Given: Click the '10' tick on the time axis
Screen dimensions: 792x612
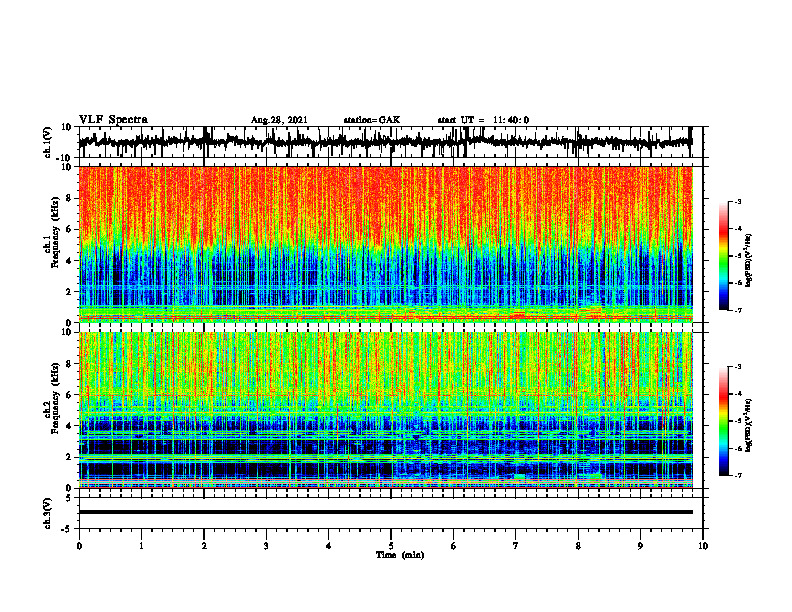Looking at the screenshot, I should click(703, 546).
